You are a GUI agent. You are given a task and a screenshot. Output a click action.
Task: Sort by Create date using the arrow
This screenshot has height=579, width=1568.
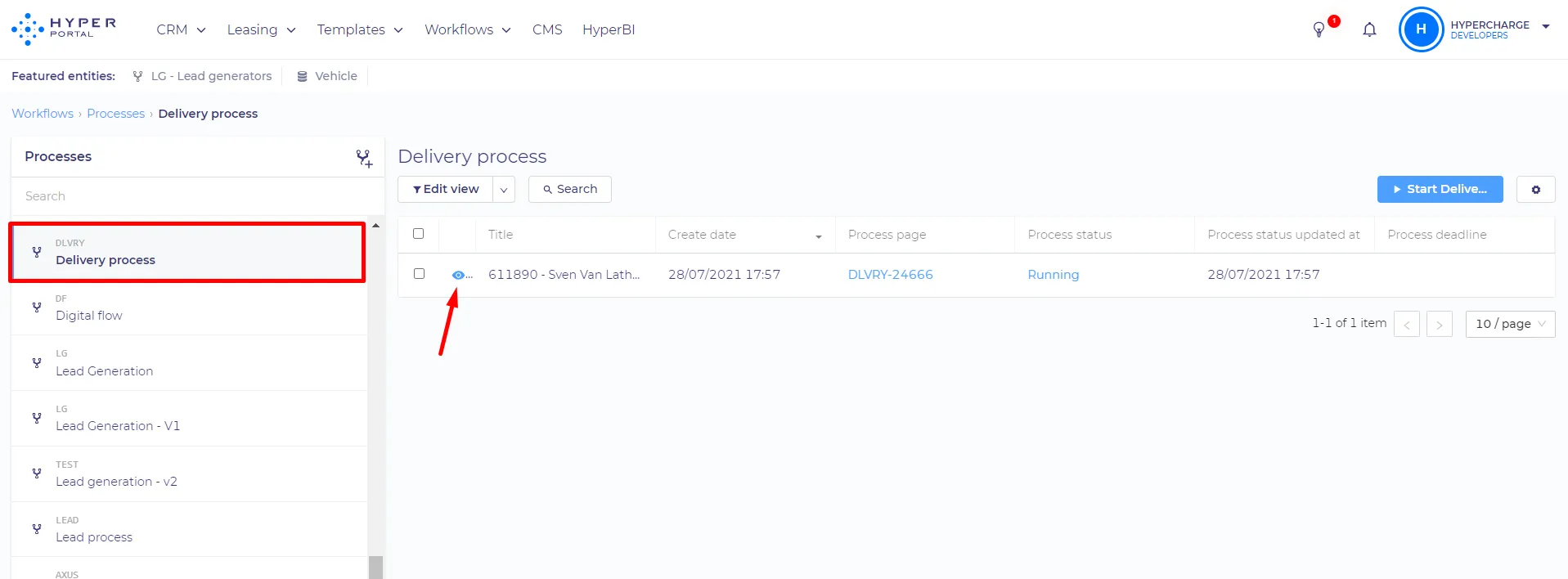(x=818, y=236)
